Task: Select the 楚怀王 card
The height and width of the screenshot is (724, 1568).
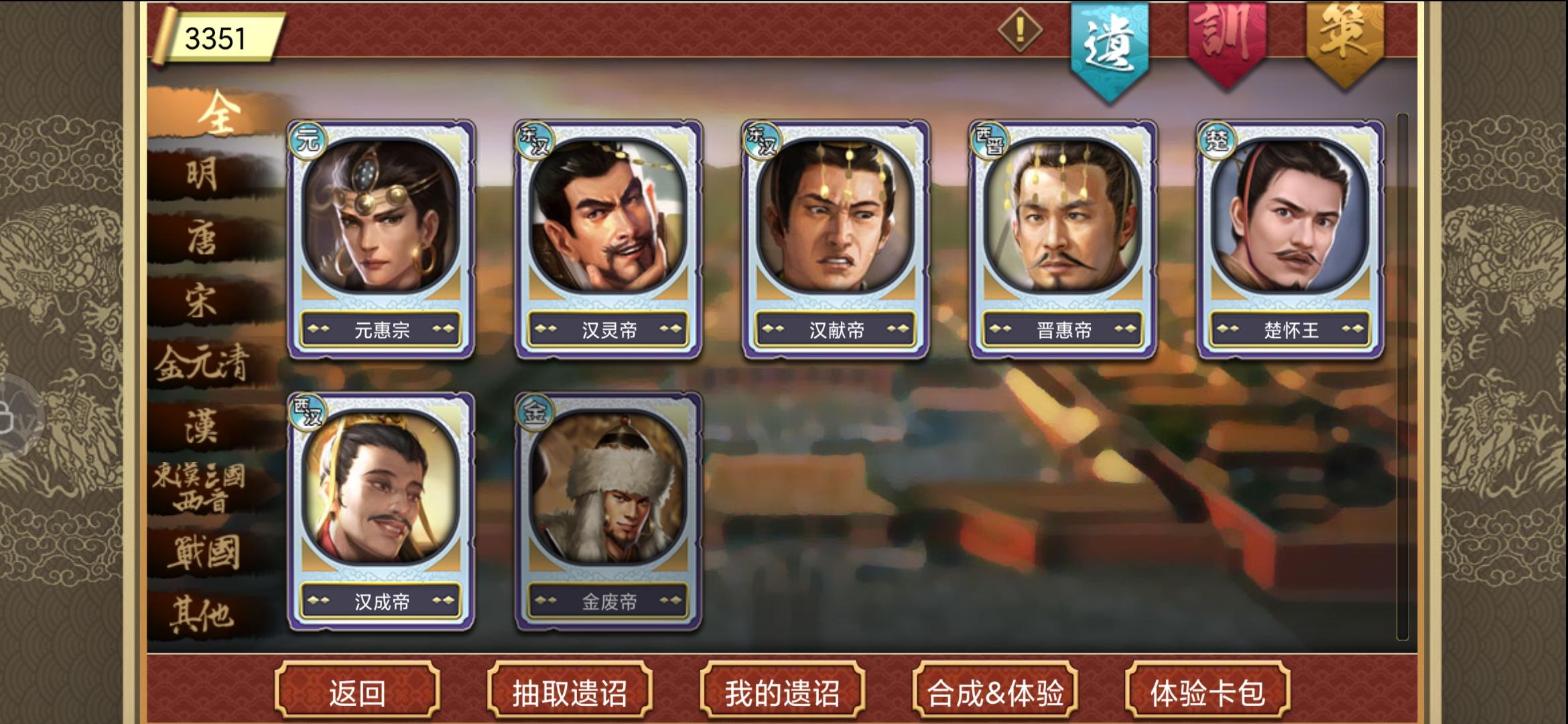Action: [1291, 239]
